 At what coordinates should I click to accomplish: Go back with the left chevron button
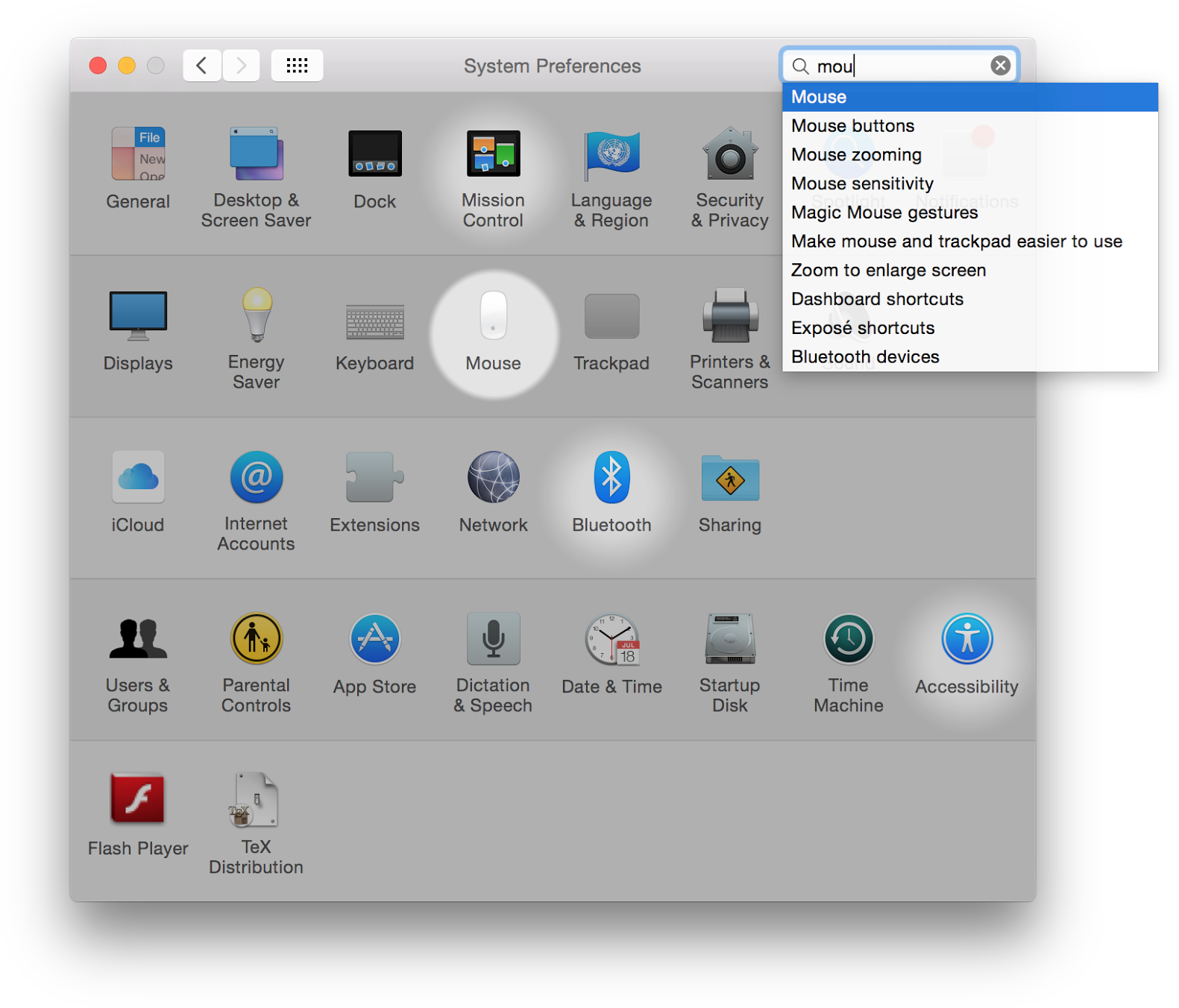tap(201, 66)
